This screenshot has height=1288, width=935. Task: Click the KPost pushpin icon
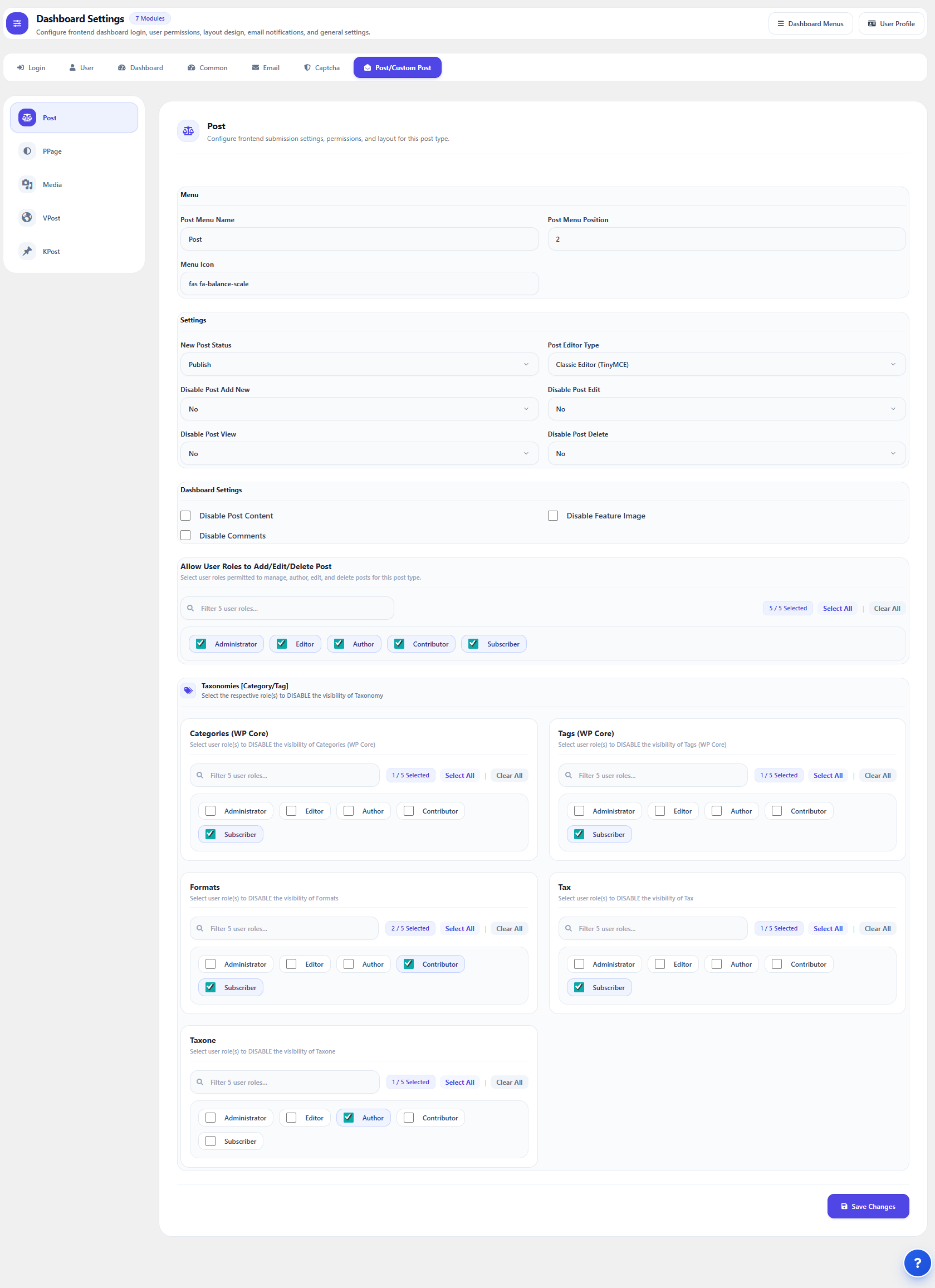[x=27, y=252]
